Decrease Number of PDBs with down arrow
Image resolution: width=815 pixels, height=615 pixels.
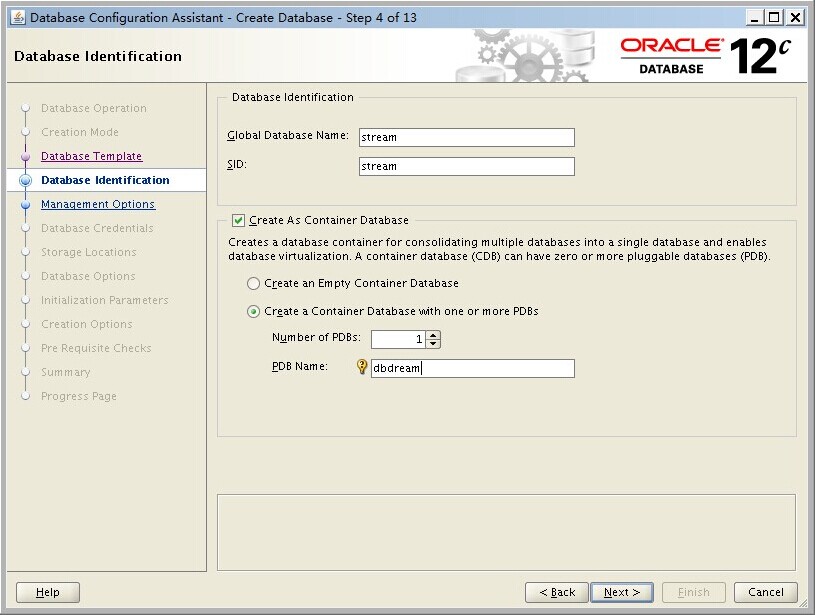tap(433, 344)
